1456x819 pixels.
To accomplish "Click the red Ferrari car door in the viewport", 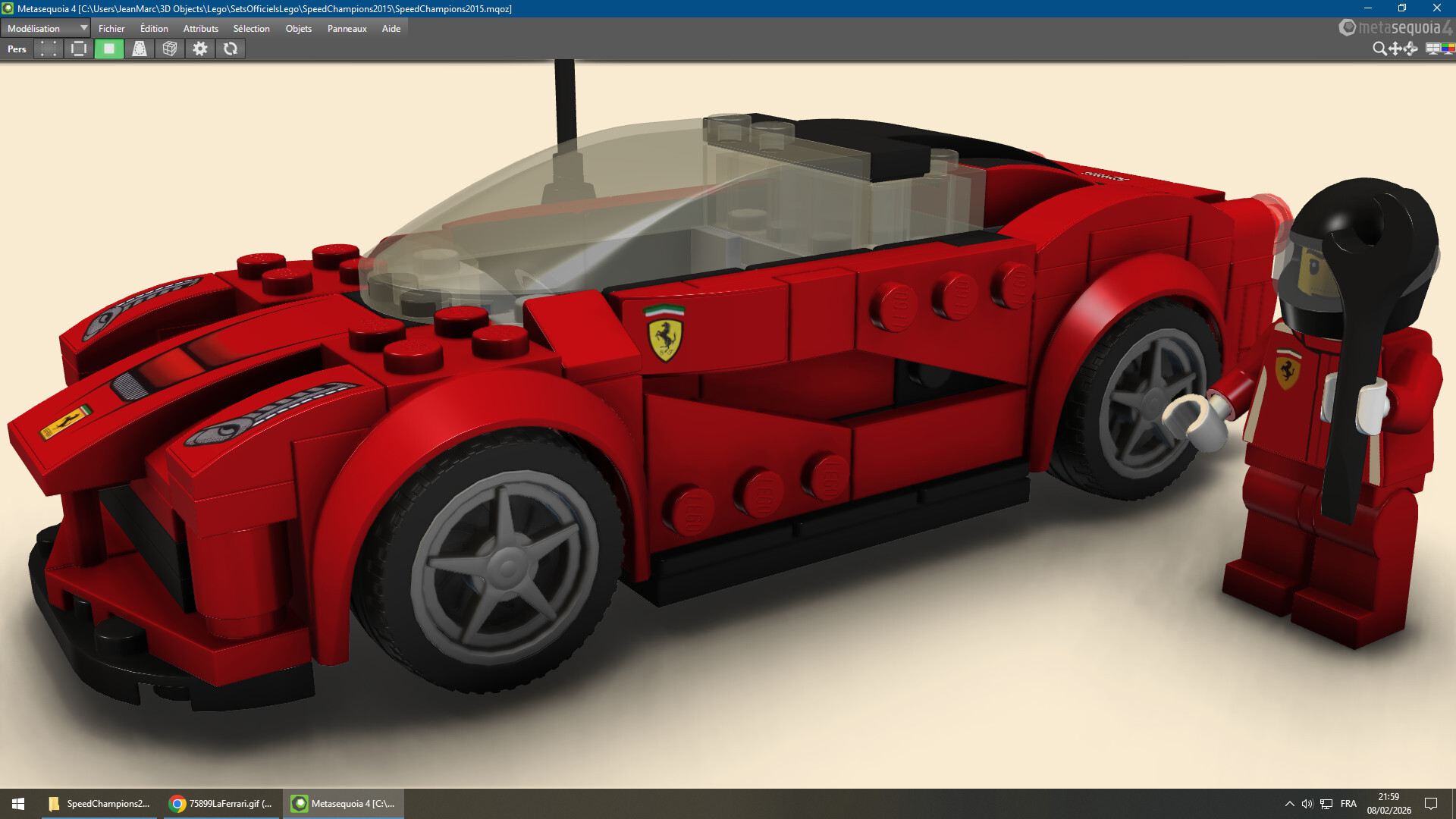I will point(758,432).
